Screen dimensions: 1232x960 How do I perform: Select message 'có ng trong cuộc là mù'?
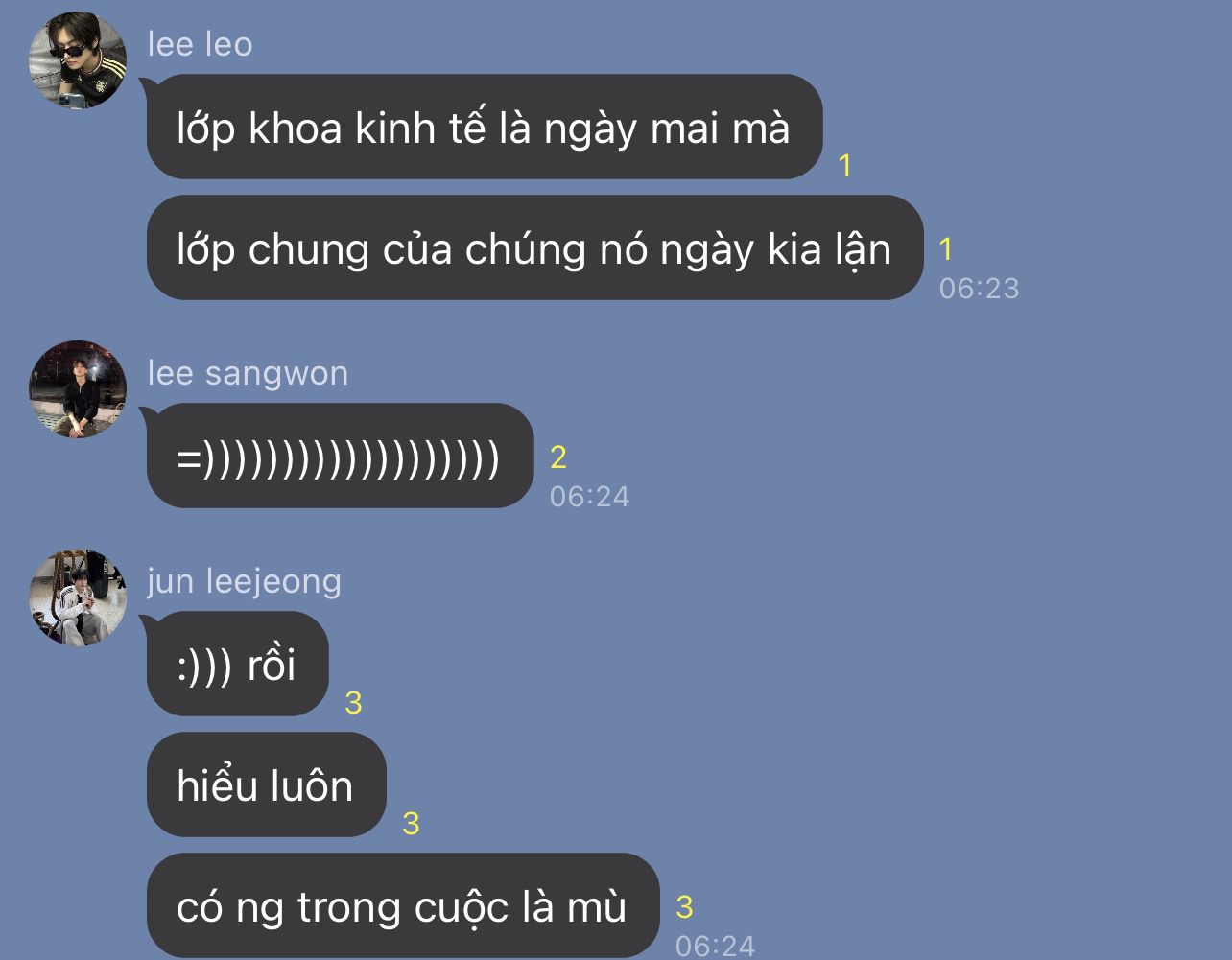403,904
